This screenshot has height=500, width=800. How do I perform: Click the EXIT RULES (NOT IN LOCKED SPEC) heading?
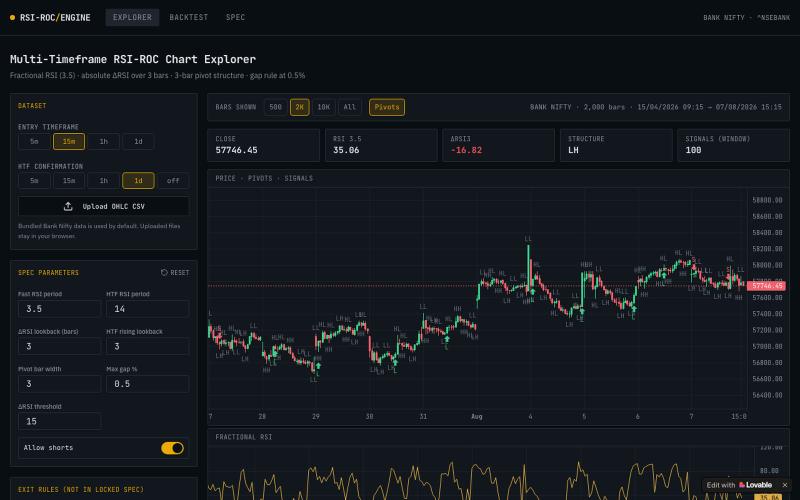tap(81, 489)
